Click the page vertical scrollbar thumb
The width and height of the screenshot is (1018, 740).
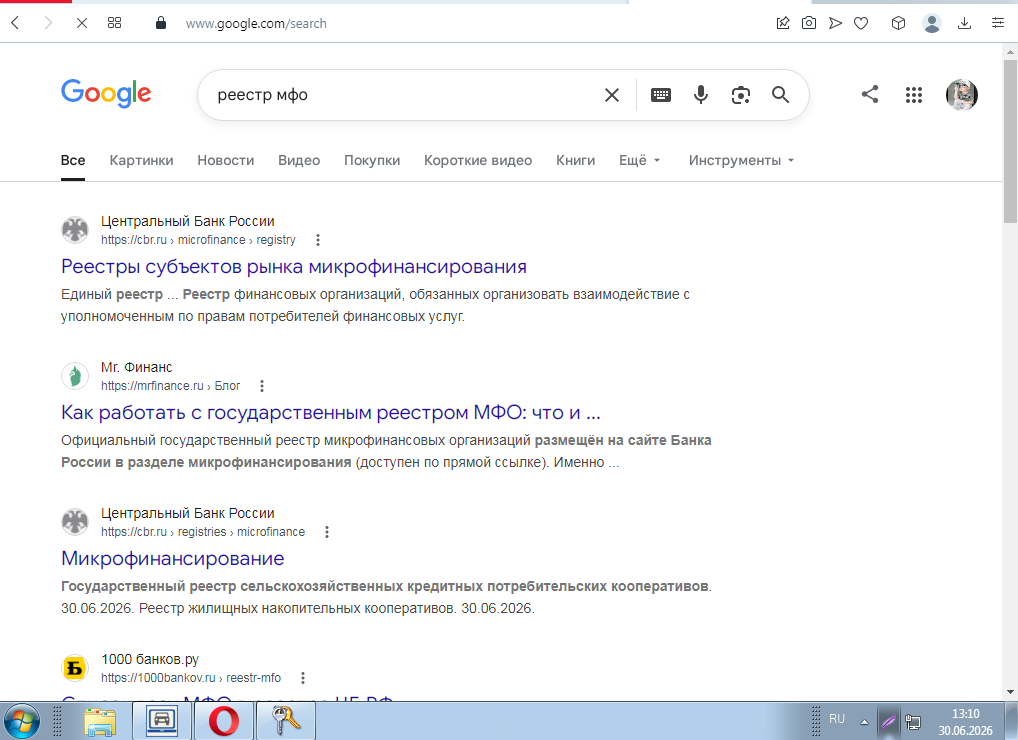coord(1010,141)
